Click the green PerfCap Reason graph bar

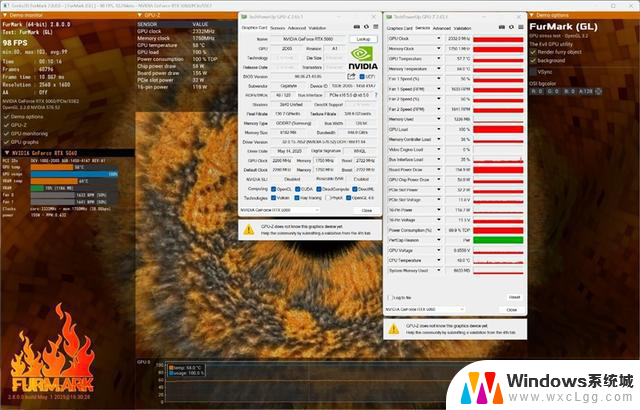[x=498, y=240]
